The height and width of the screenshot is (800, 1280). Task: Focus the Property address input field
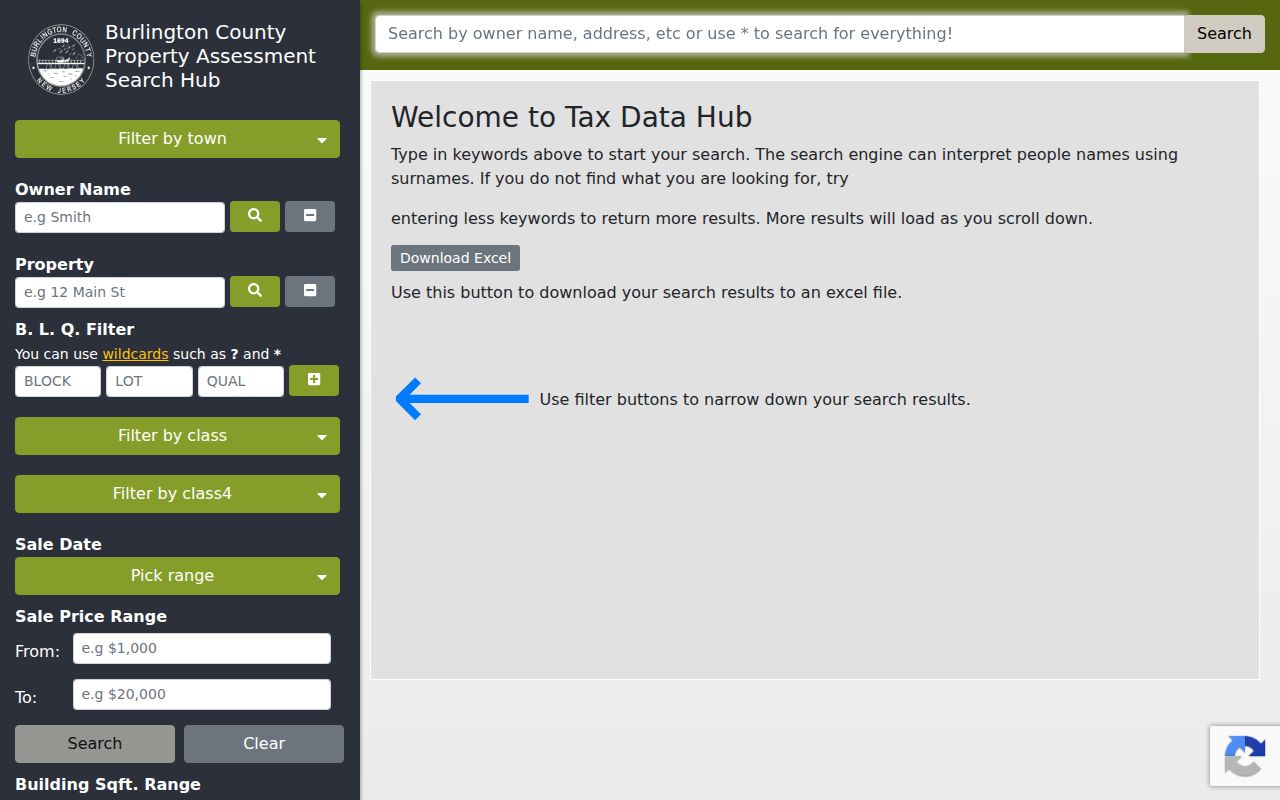[x=120, y=292]
